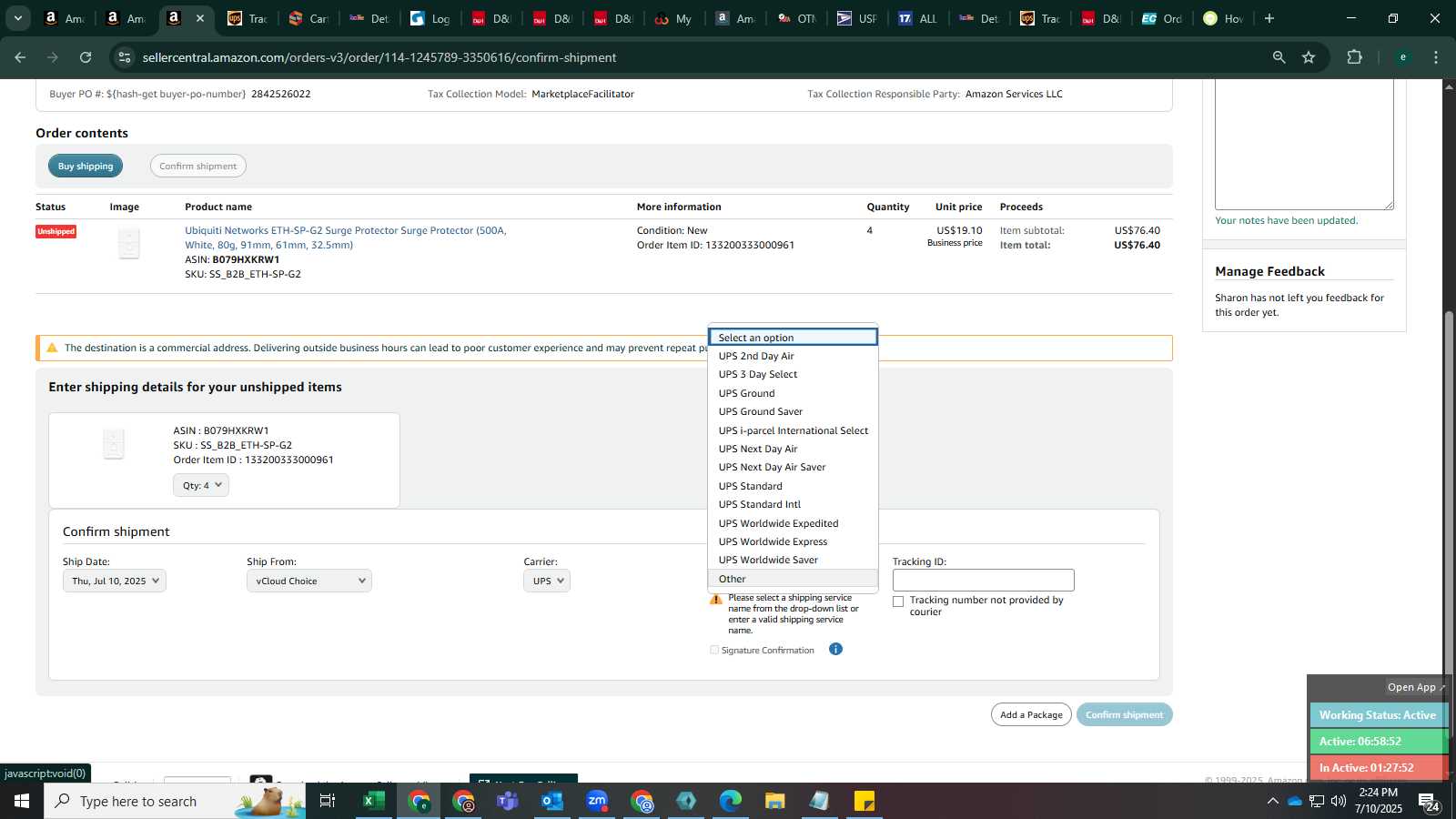Open File Explorer from the taskbar
The width and height of the screenshot is (1456, 819).
[x=774, y=801]
